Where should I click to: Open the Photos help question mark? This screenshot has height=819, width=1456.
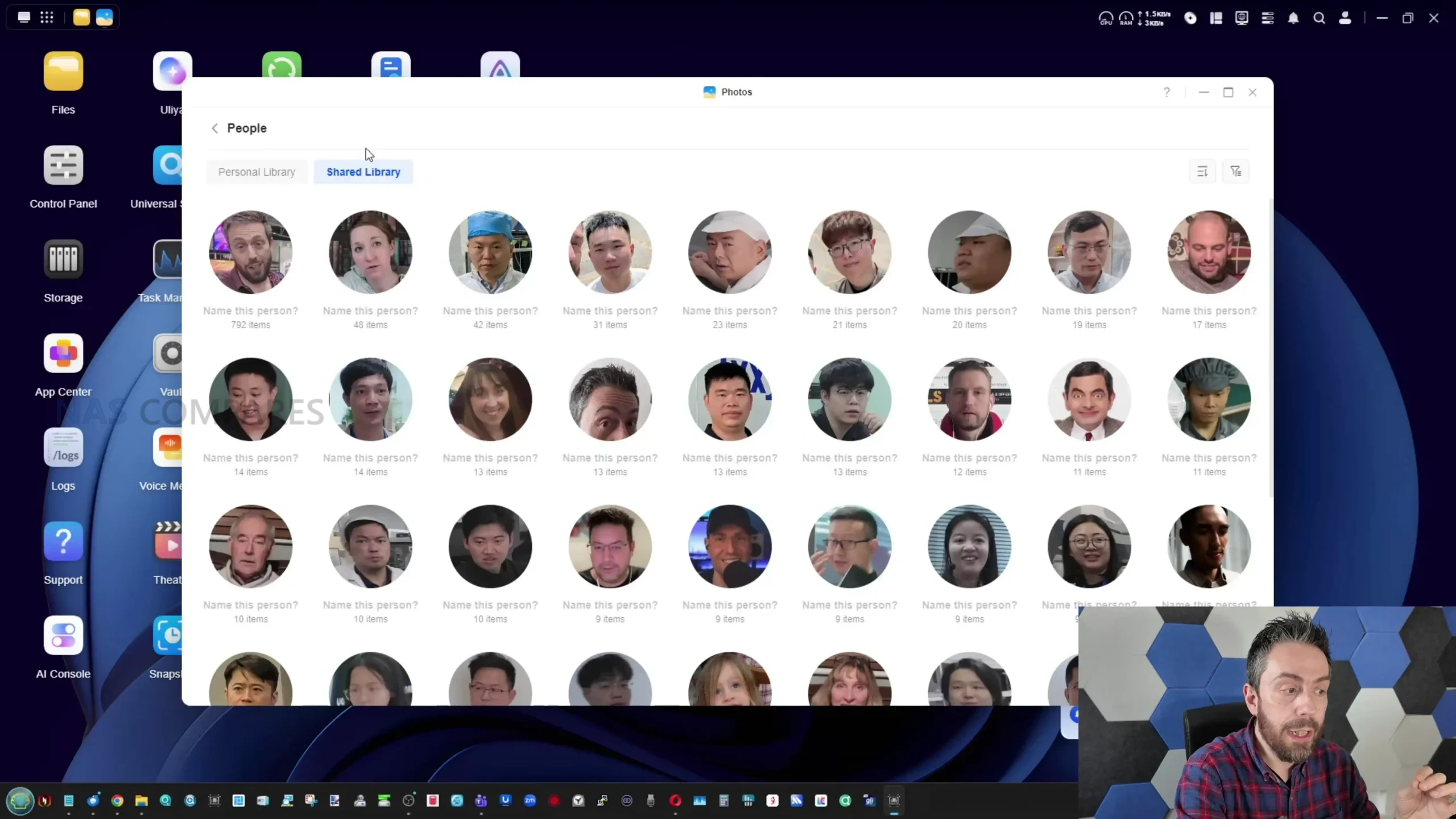click(x=1167, y=92)
